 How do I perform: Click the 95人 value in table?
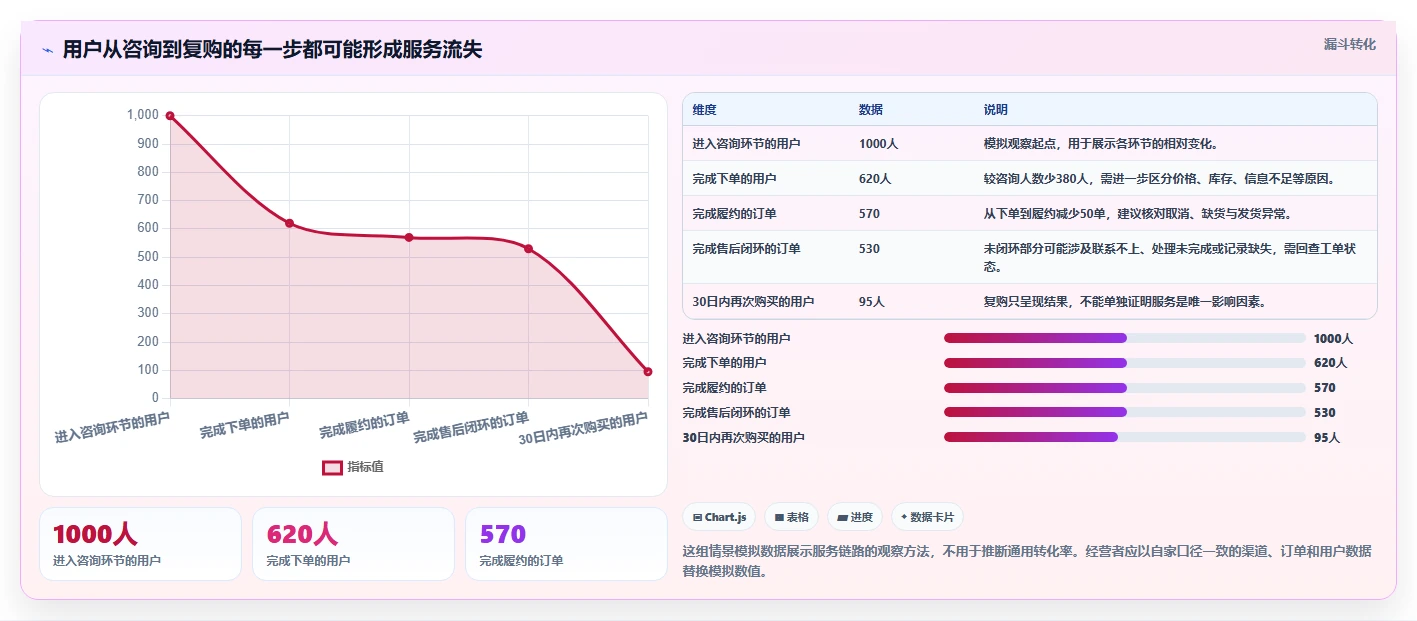click(x=871, y=301)
